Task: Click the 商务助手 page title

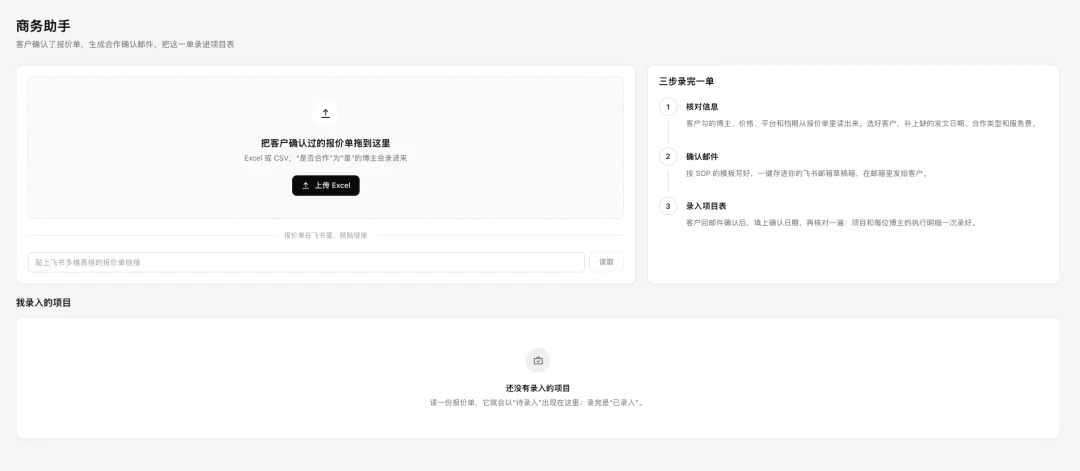Action: click(x=43, y=25)
